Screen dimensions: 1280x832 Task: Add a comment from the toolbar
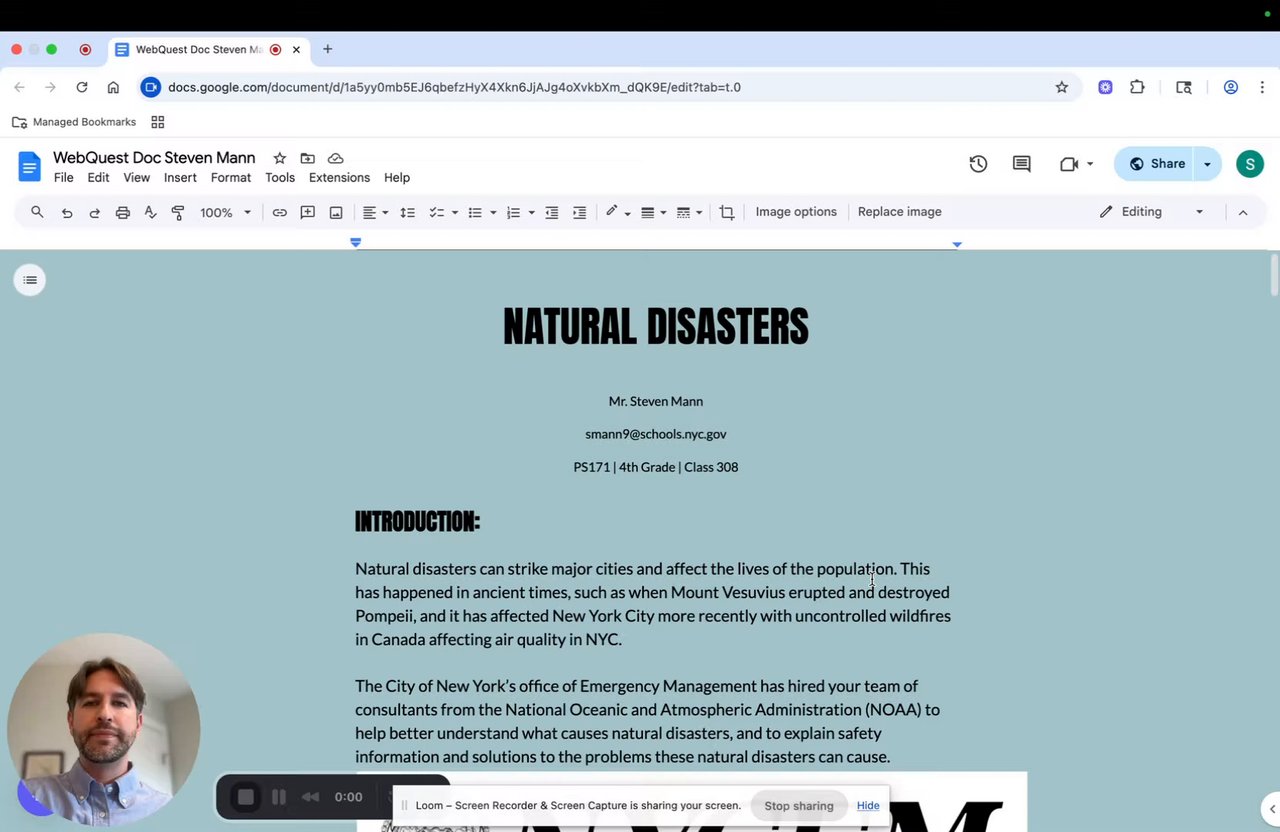(x=308, y=212)
